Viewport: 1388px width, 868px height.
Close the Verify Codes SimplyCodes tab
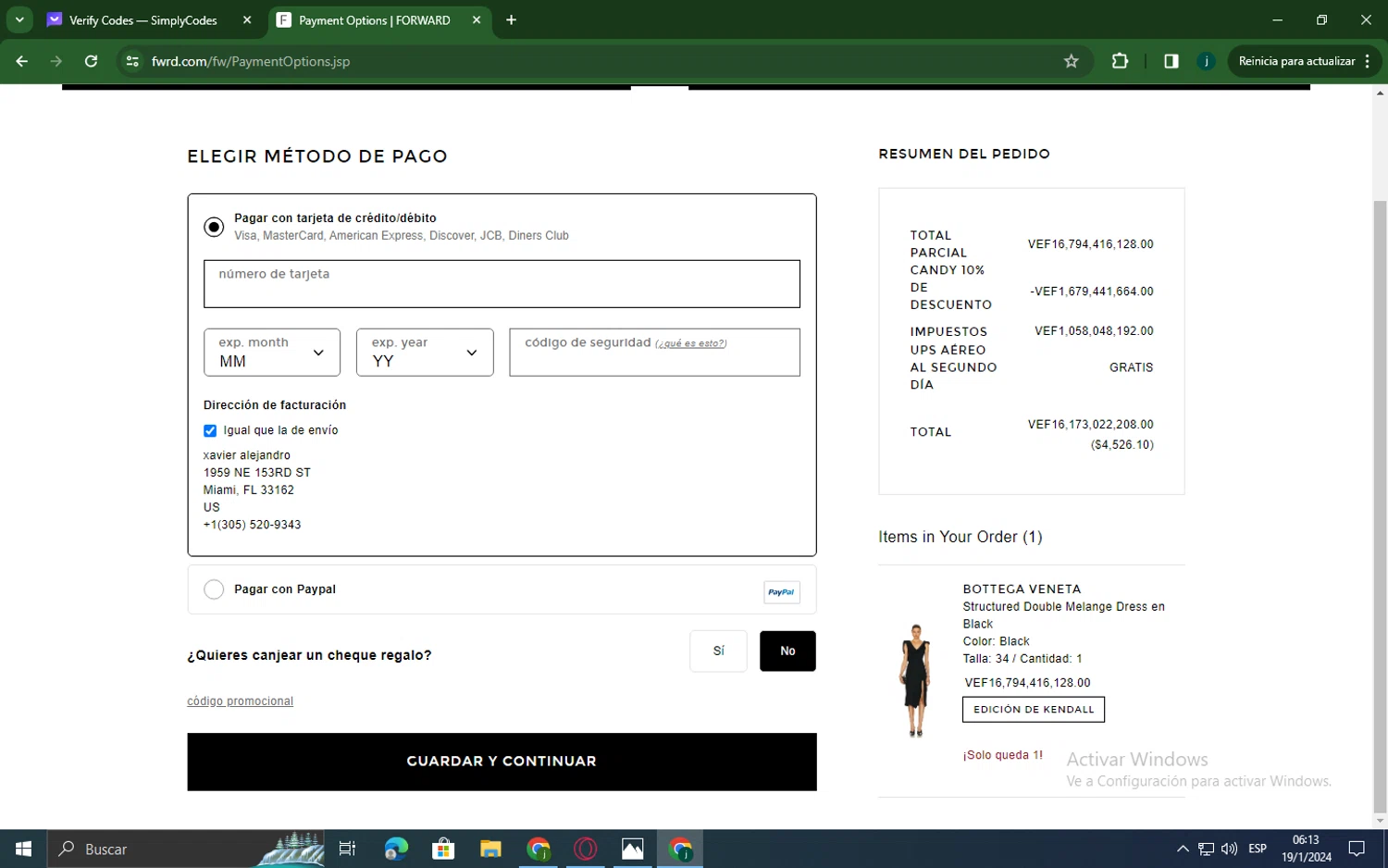247,19
